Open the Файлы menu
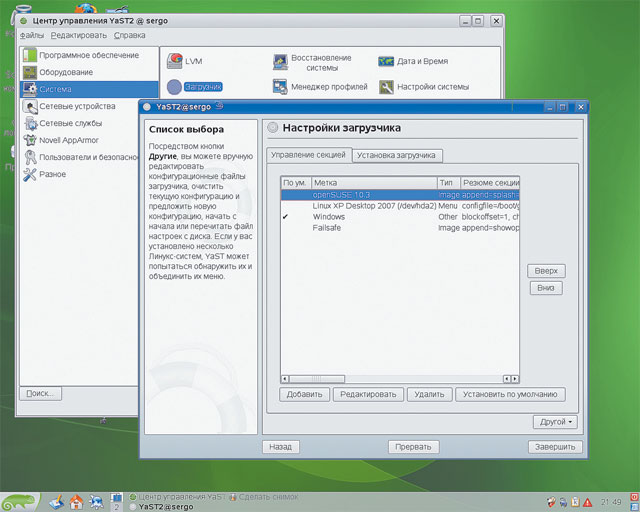Image resolution: width=640 pixels, height=512 pixels. pos(32,36)
